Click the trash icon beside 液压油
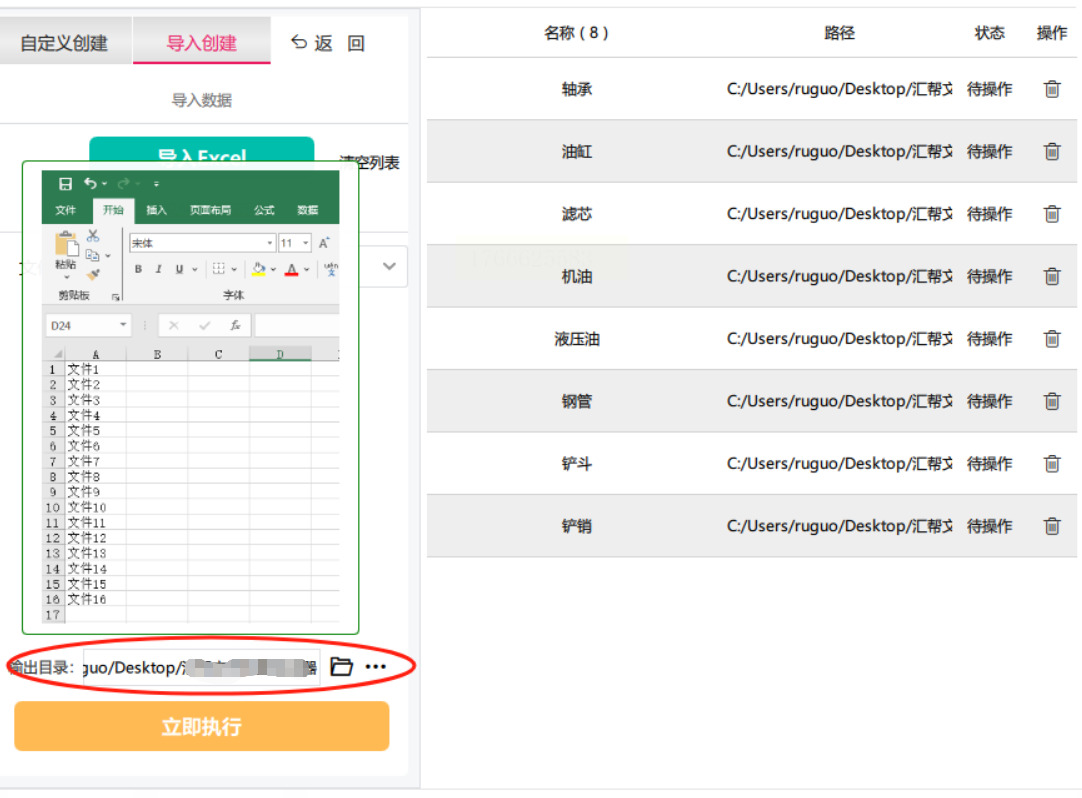This screenshot has height=798, width=1082. click(x=1052, y=339)
